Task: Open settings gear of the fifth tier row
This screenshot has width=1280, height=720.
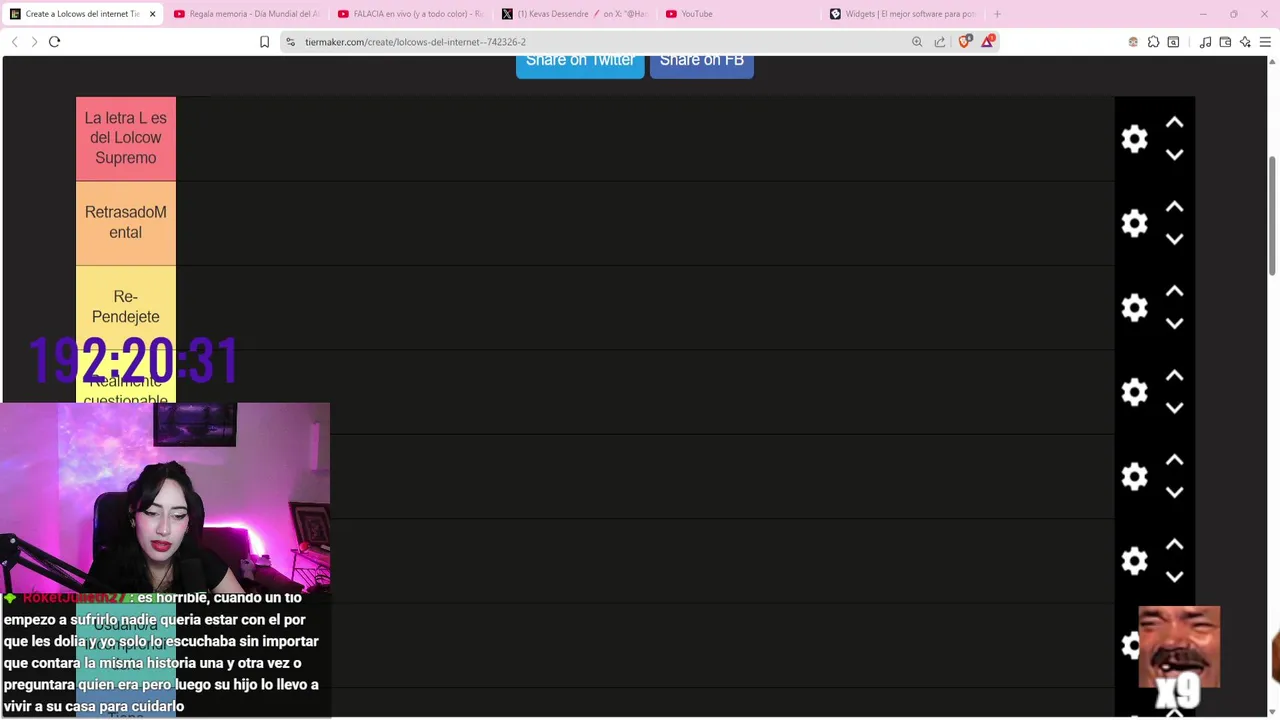Action: coord(1134,476)
